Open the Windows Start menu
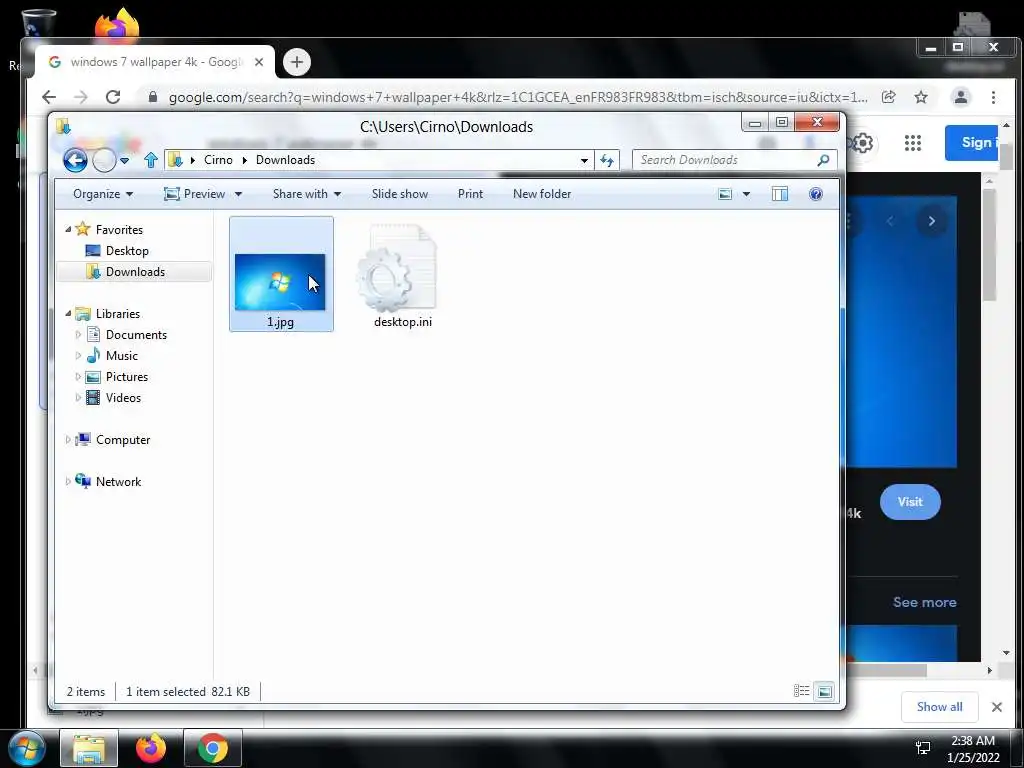The width and height of the screenshot is (1024, 768). click(25, 748)
